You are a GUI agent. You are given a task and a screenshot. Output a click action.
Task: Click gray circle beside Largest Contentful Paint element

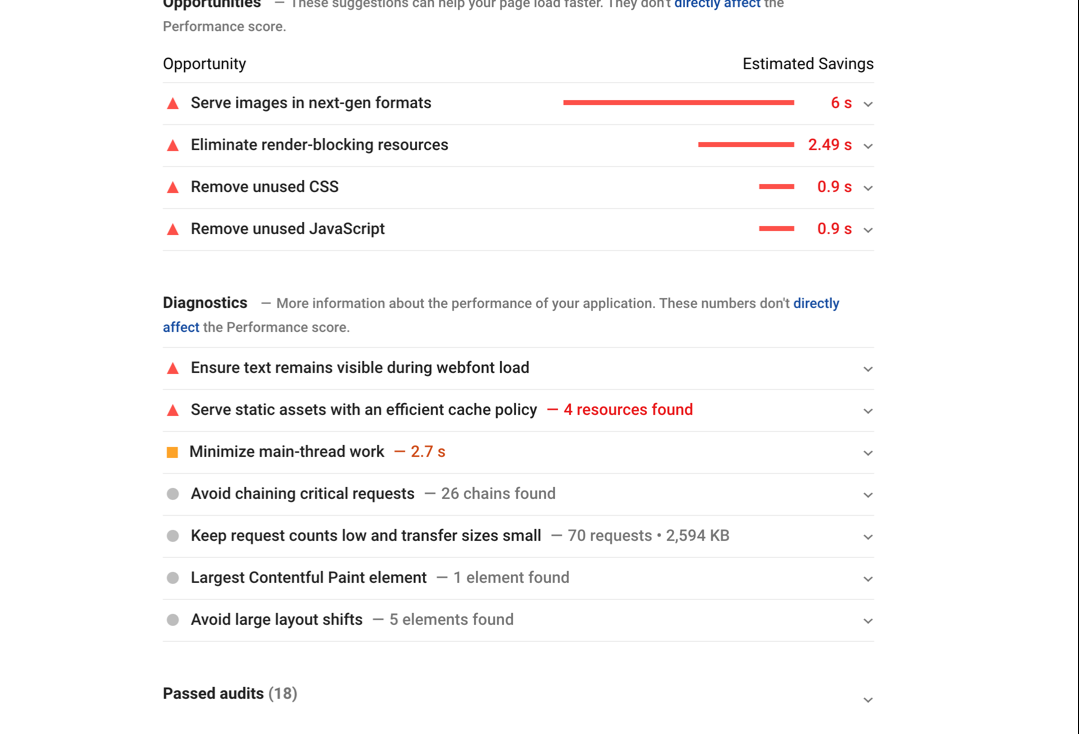coord(173,578)
